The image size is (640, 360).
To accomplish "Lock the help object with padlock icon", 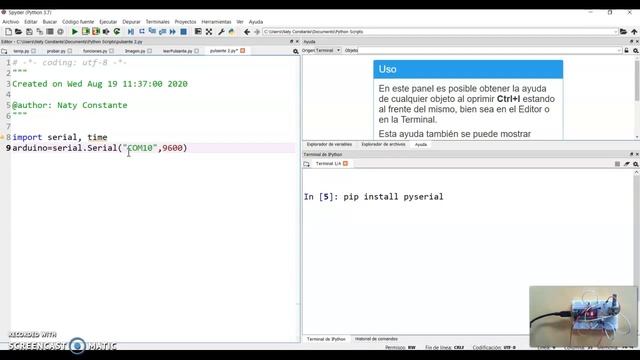I will click(x=627, y=50).
